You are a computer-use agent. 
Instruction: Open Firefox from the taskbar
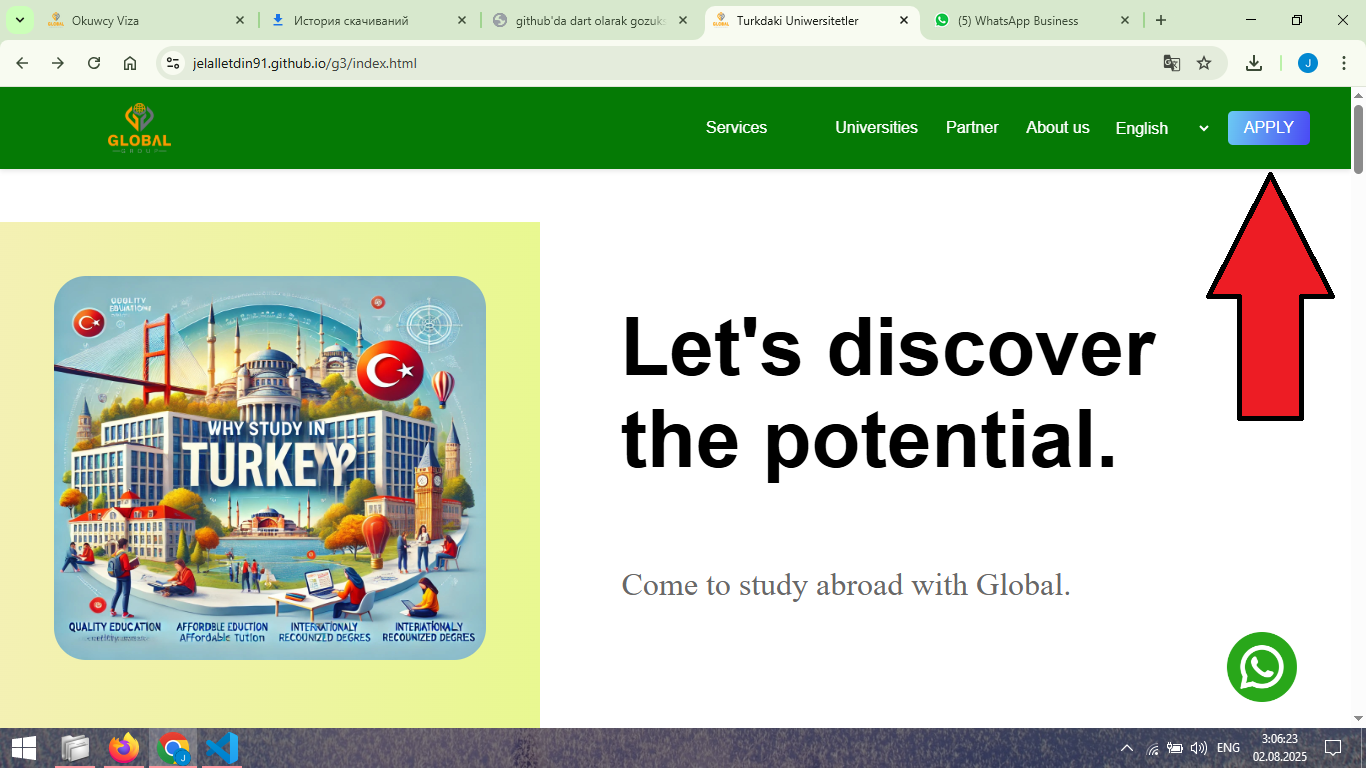coord(124,747)
